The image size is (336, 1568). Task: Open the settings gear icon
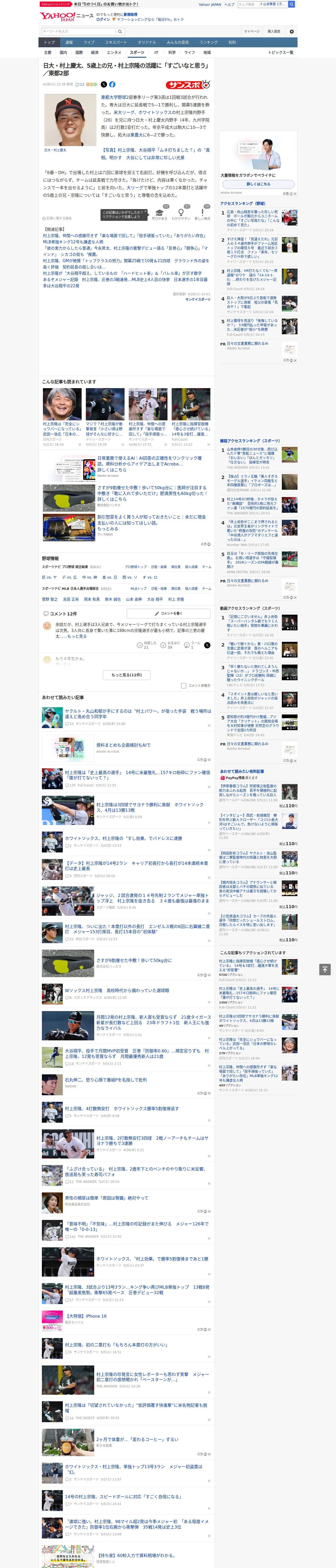292,32
